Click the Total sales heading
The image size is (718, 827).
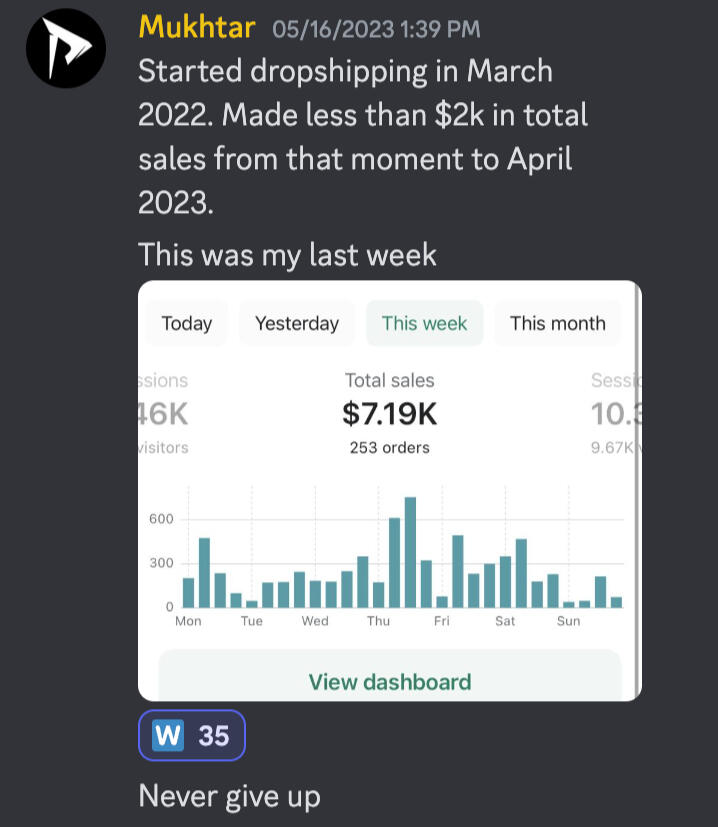[389, 380]
